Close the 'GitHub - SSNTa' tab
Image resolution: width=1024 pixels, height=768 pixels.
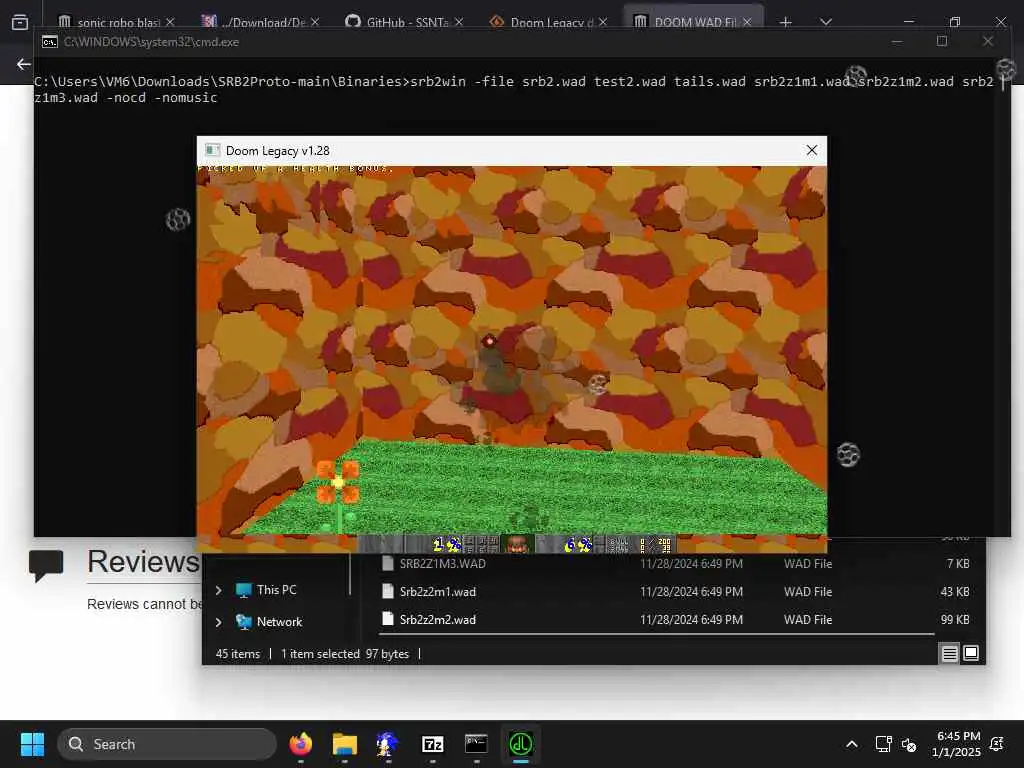pyautogui.click(x=458, y=22)
